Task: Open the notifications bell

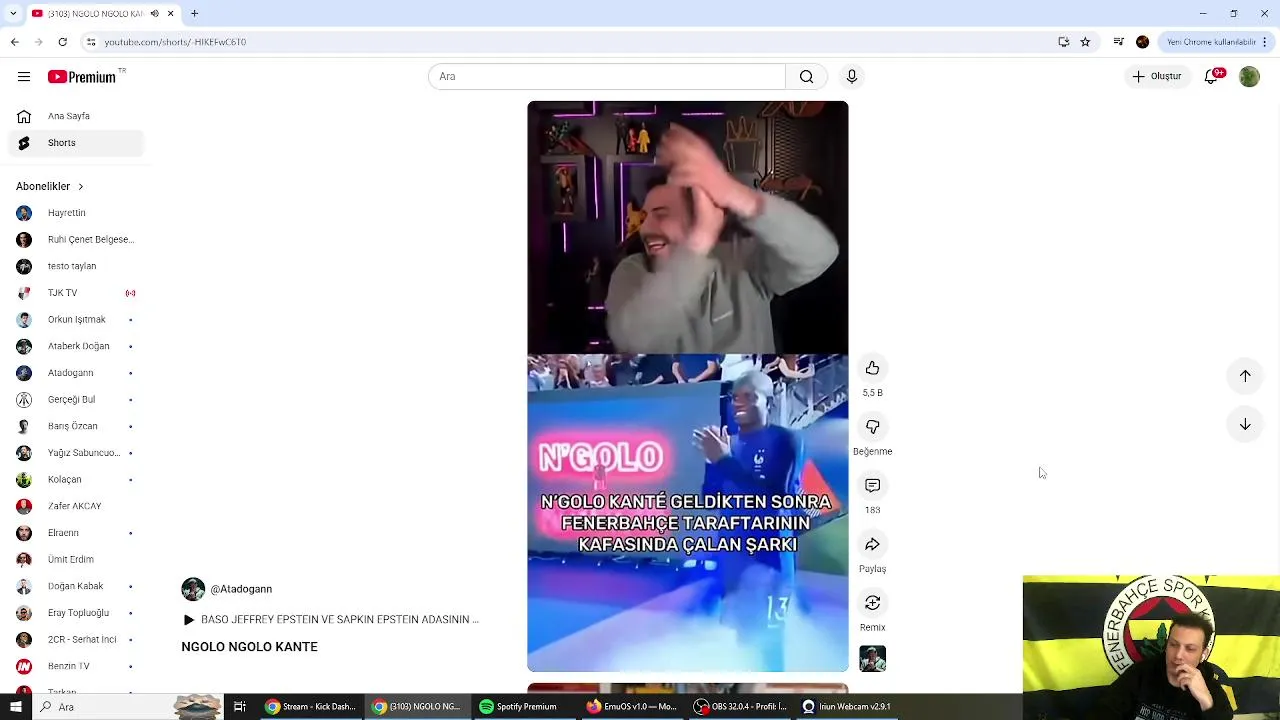Action: click(1212, 76)
